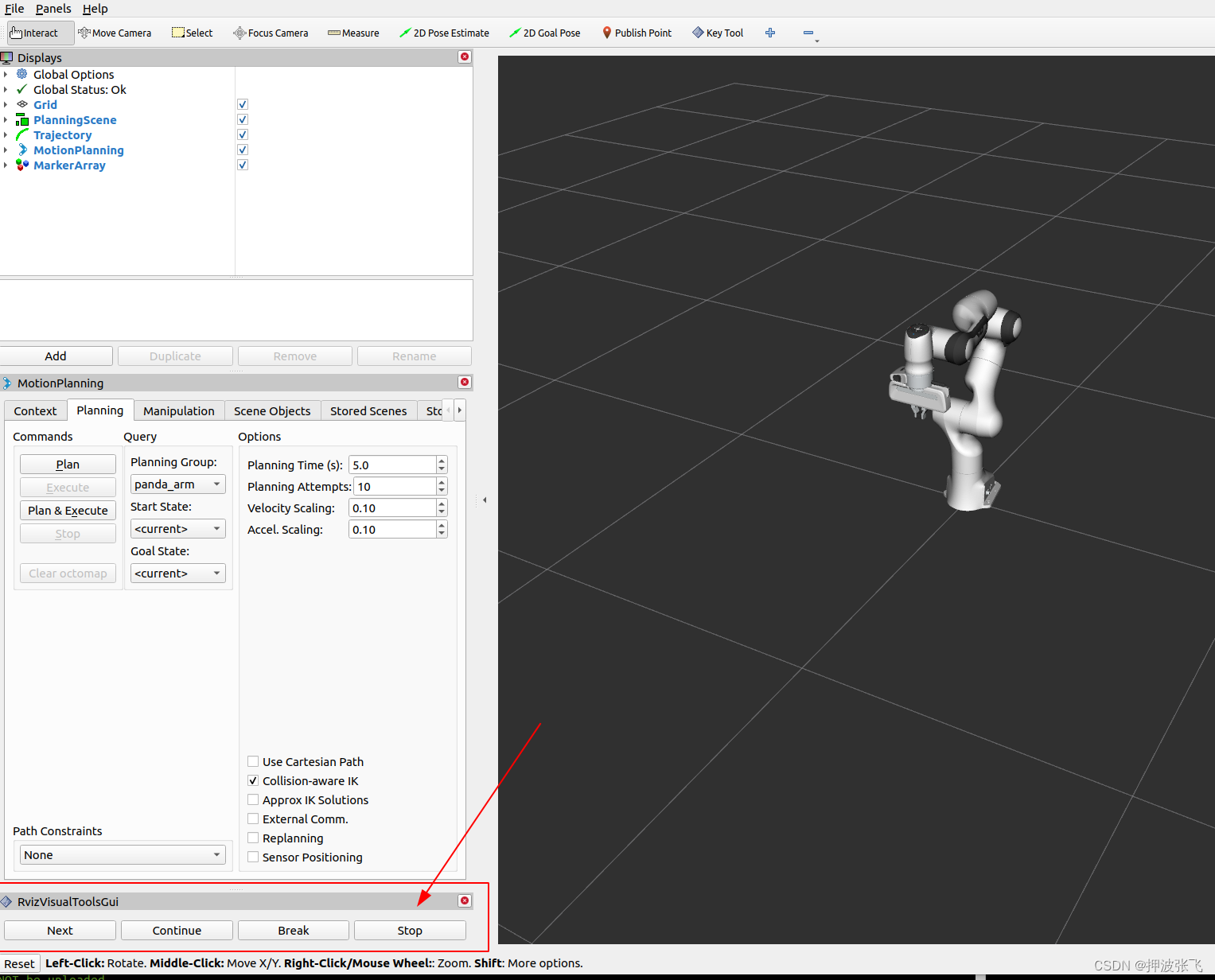Disable the MarkerArray display checkbox

pyautogui.click(x=242, y=165)
